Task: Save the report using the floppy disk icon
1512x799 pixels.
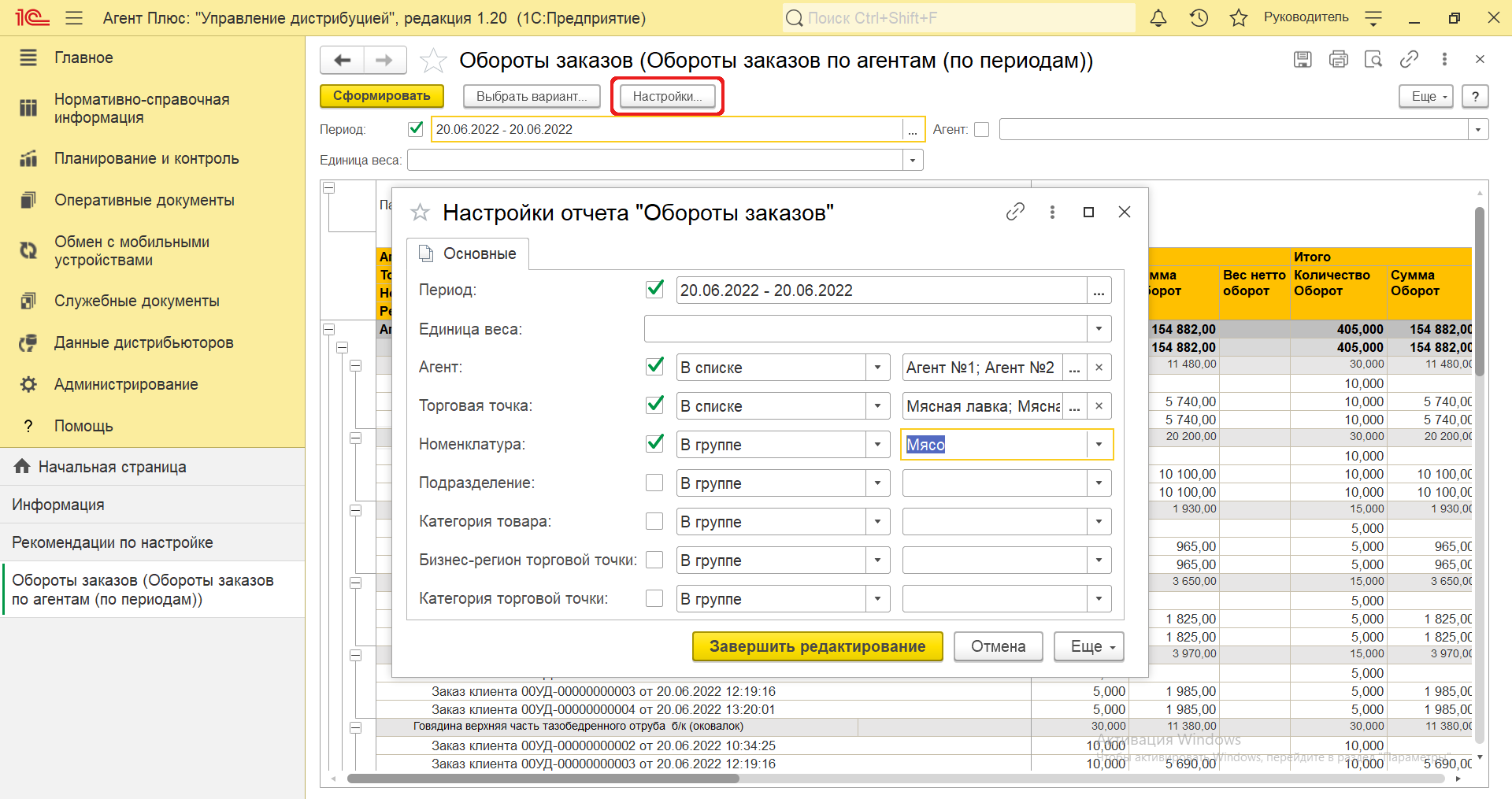Action: [x=1303, y=59]
